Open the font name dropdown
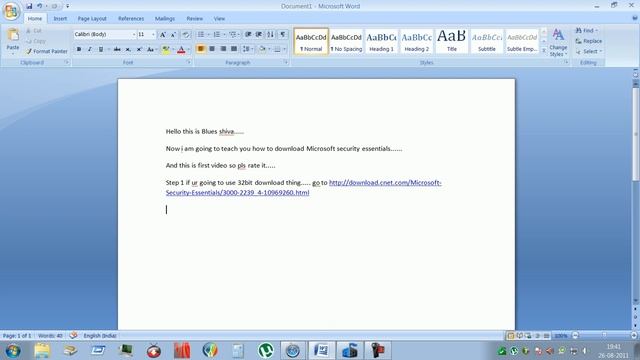The height and width of the screenshot is (360, 640). 133,35
